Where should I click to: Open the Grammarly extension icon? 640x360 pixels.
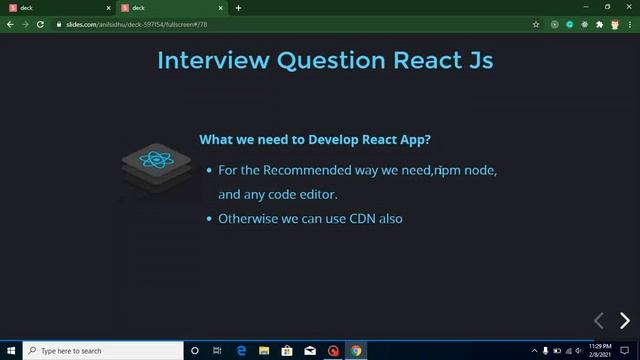pos(569,24)
